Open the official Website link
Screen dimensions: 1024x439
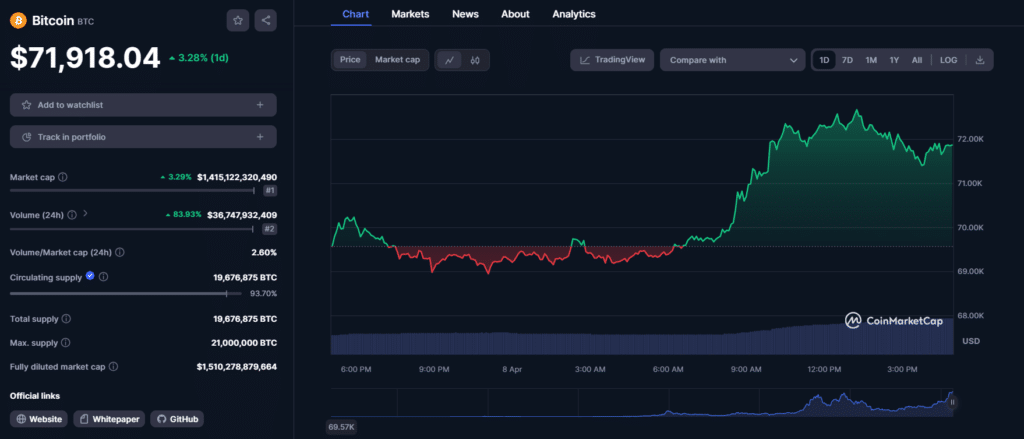pos(39,419)
